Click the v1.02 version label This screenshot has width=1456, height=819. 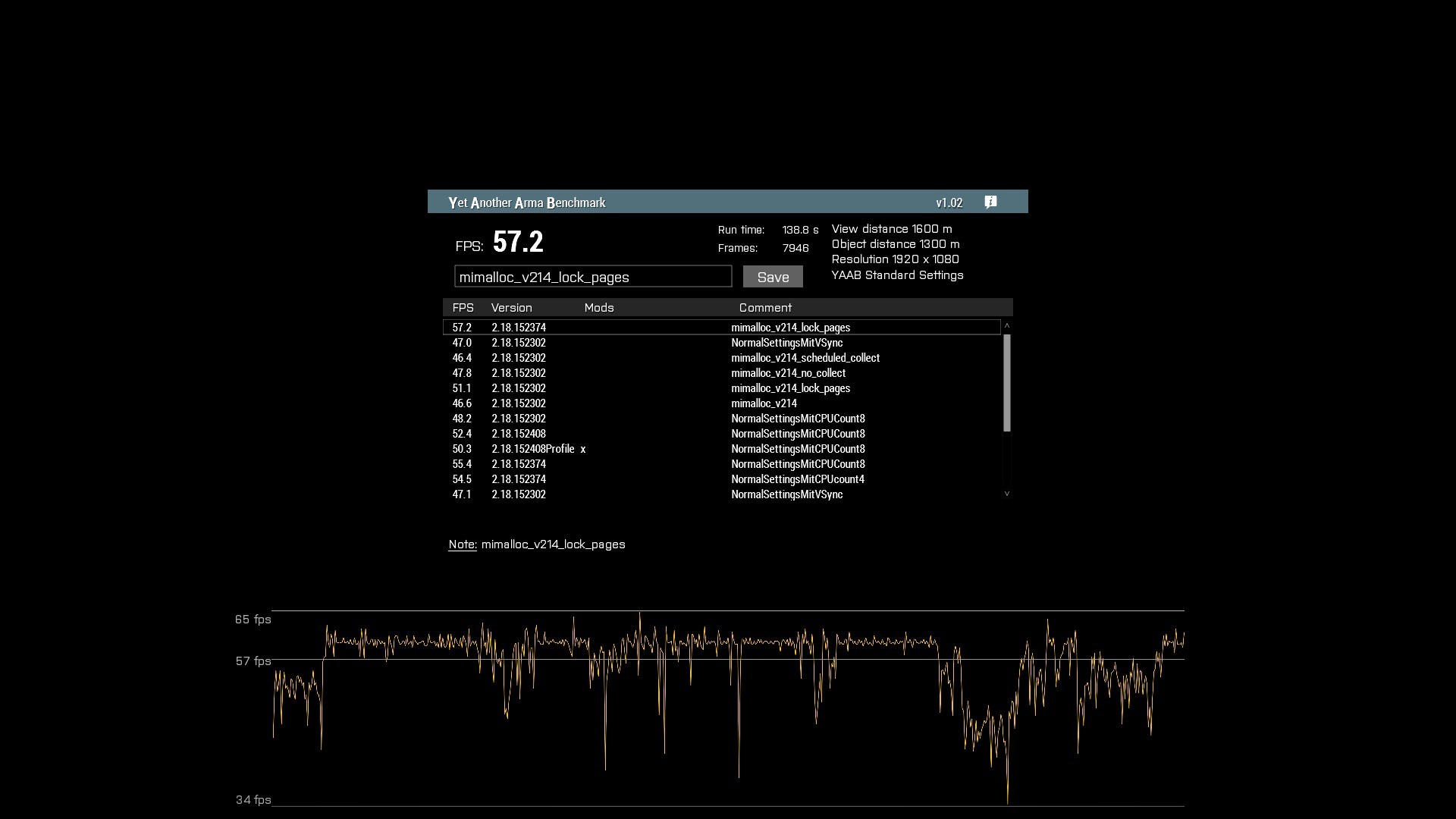949,202
